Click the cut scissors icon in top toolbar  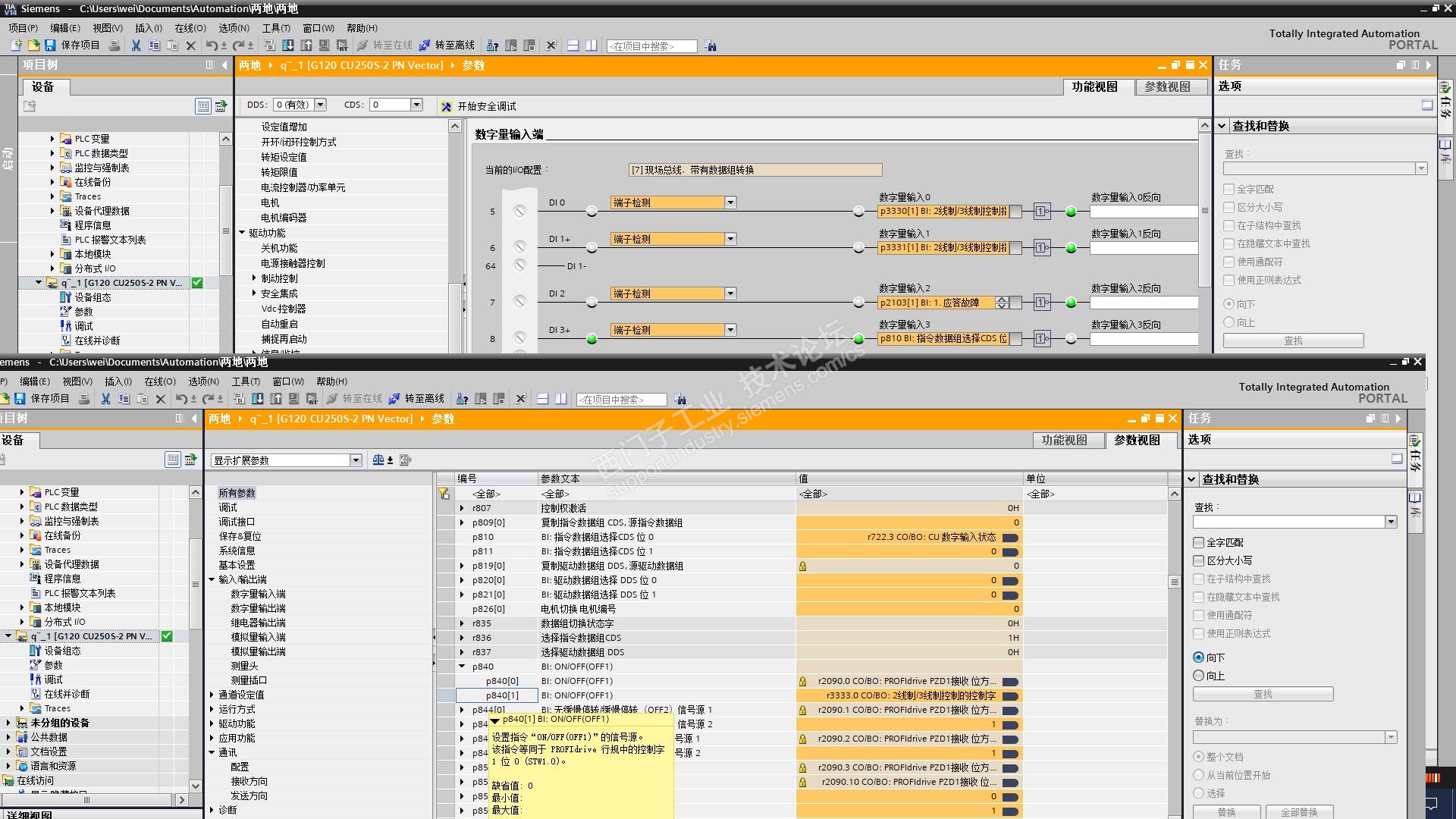136,45
